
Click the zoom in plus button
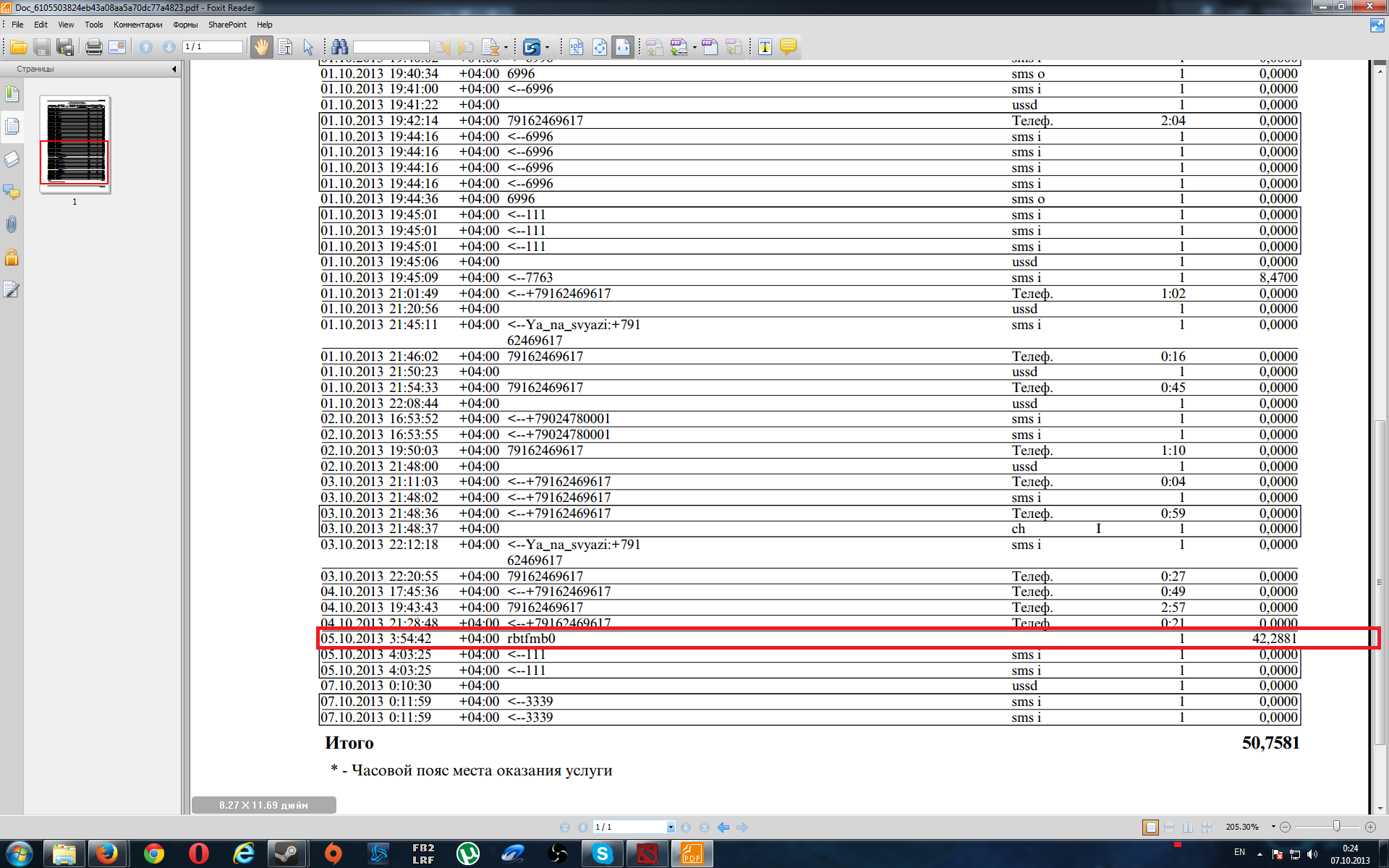(1370, 827)
